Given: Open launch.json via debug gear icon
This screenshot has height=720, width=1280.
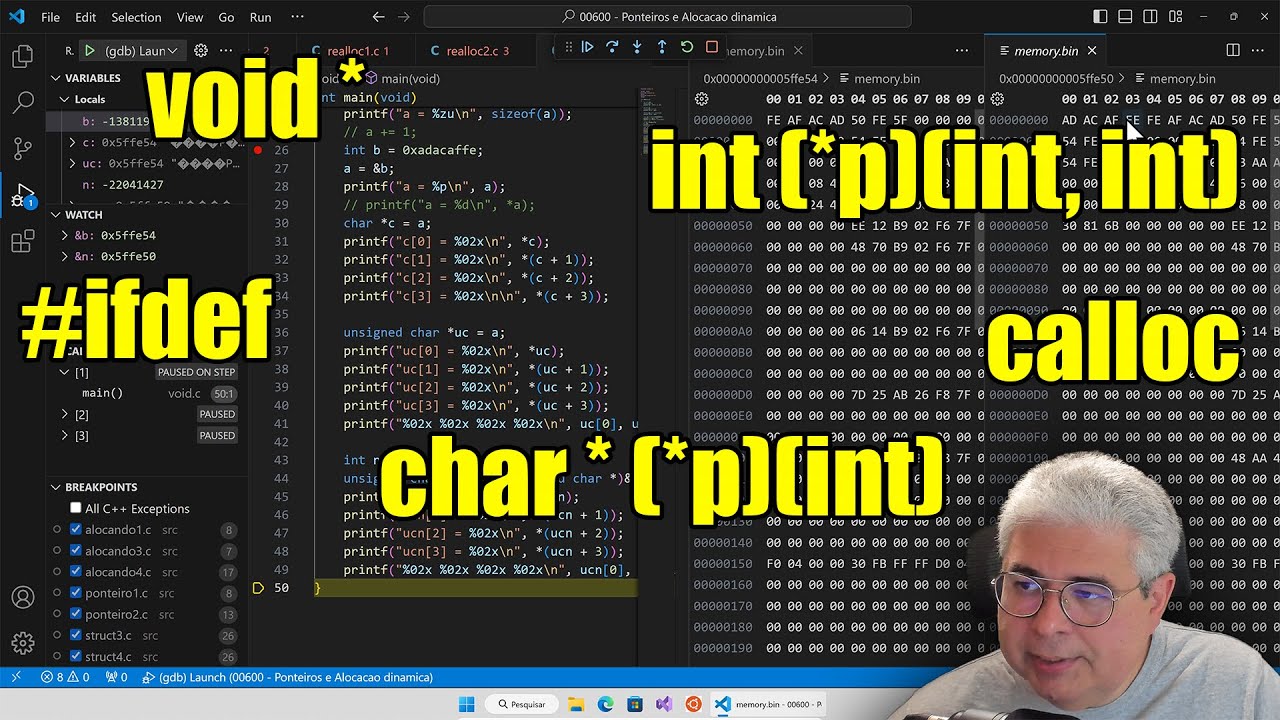Looking at the screenshot, I should (200, 50).
